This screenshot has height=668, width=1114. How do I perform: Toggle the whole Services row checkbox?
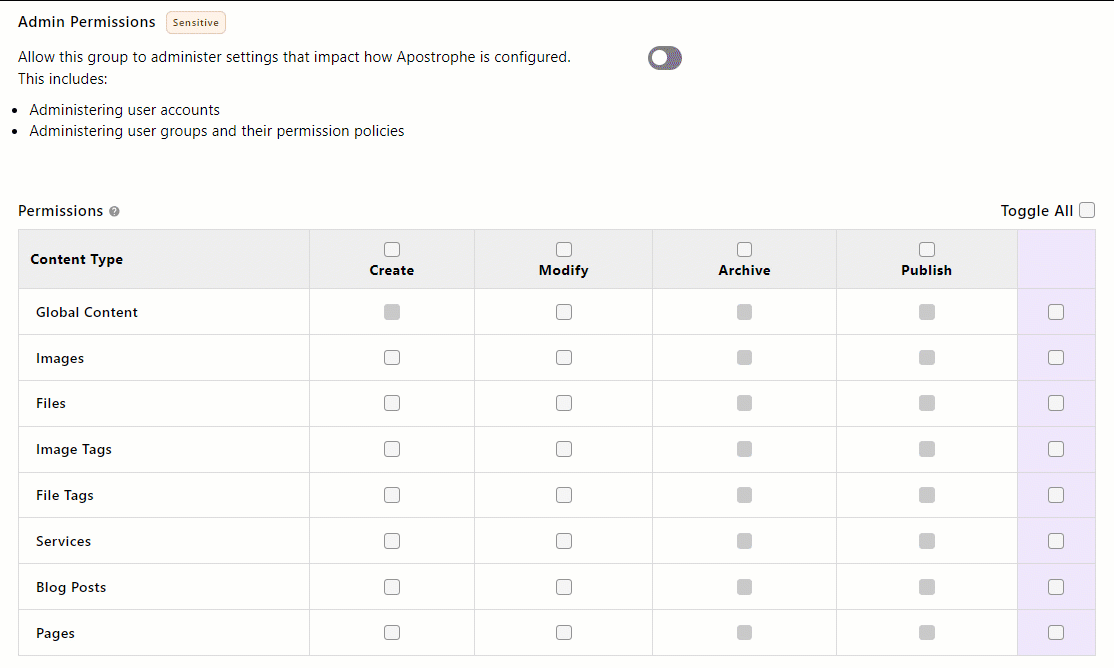[1056, 541]
